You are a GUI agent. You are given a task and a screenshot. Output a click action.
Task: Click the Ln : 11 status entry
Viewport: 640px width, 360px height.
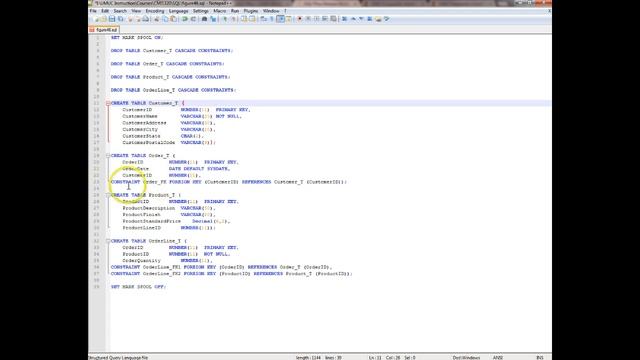point(375,358)
